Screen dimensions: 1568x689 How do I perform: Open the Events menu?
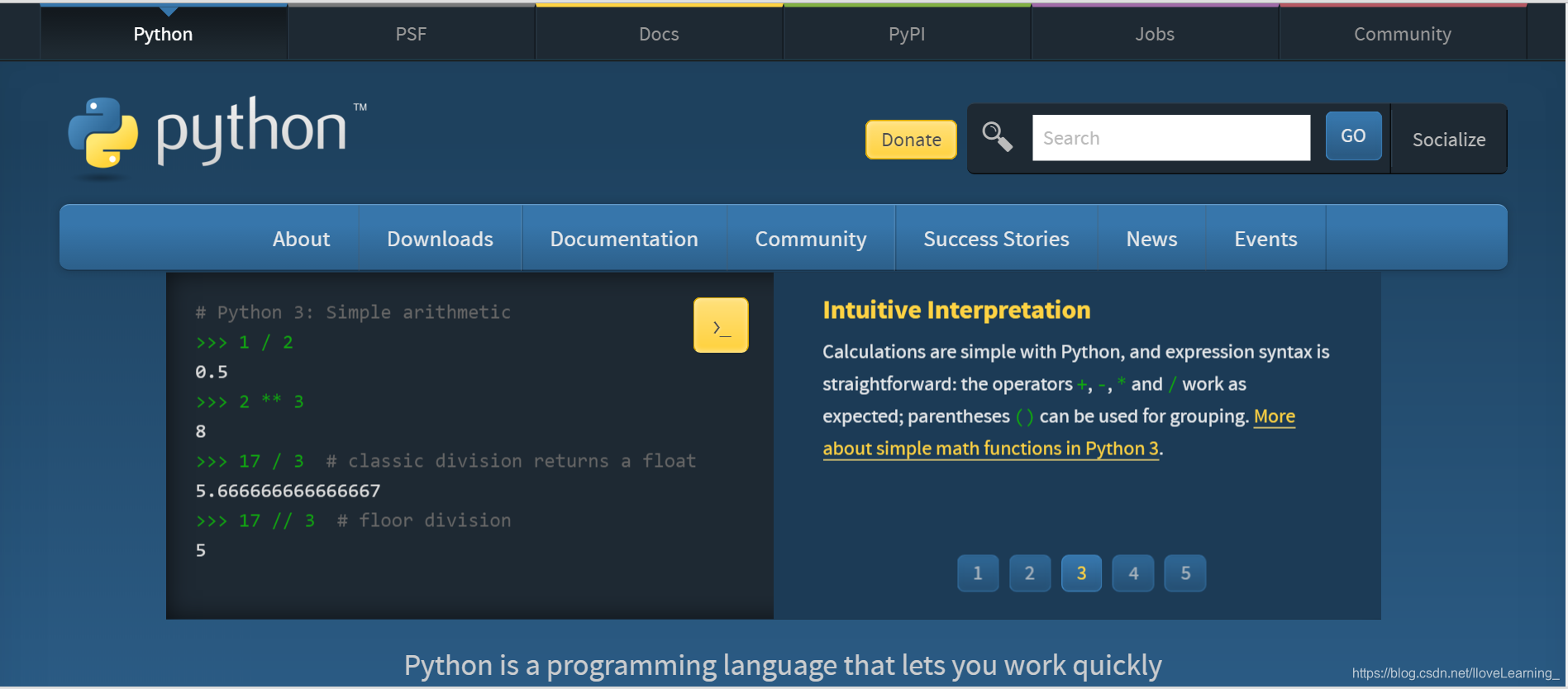click(x=1265, y=239)
